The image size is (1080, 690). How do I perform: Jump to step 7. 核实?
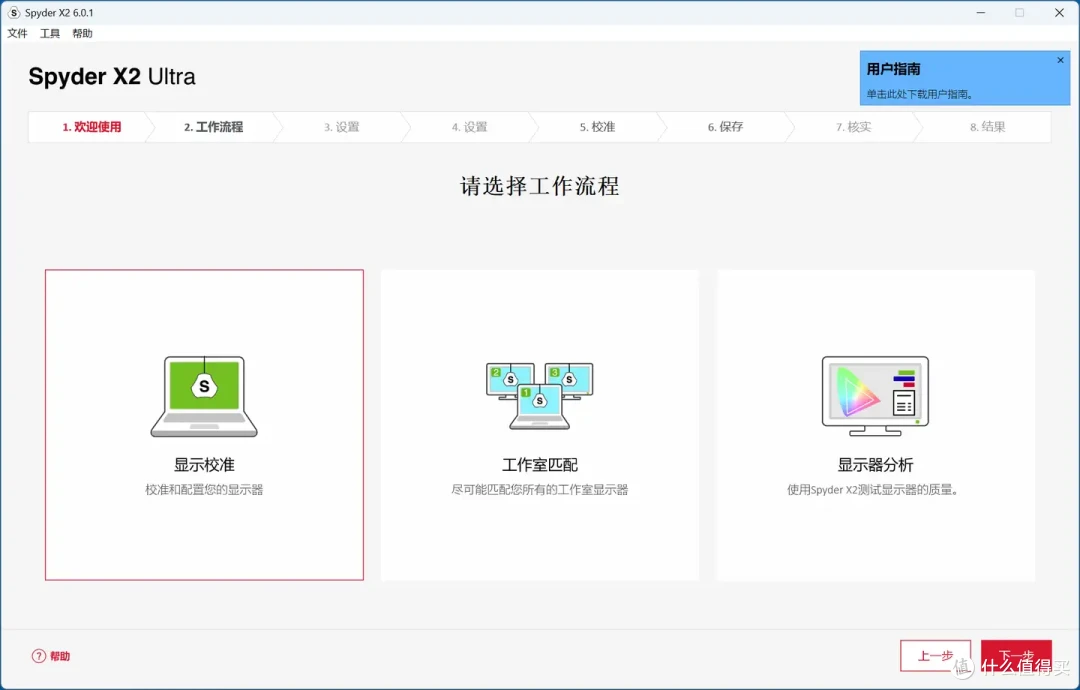tap(853, 127)
